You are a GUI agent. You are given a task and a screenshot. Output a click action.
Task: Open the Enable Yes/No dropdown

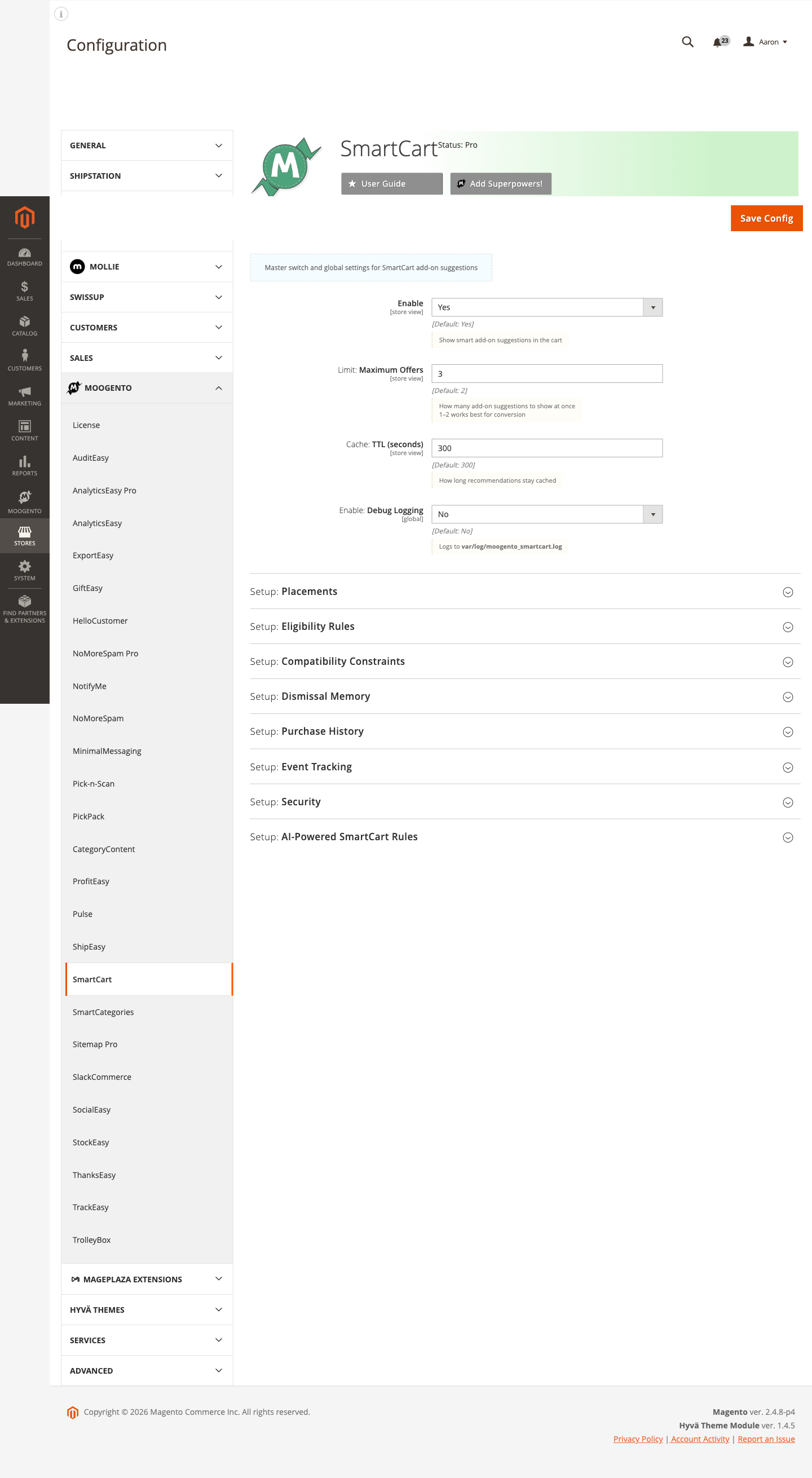(547, 307)
